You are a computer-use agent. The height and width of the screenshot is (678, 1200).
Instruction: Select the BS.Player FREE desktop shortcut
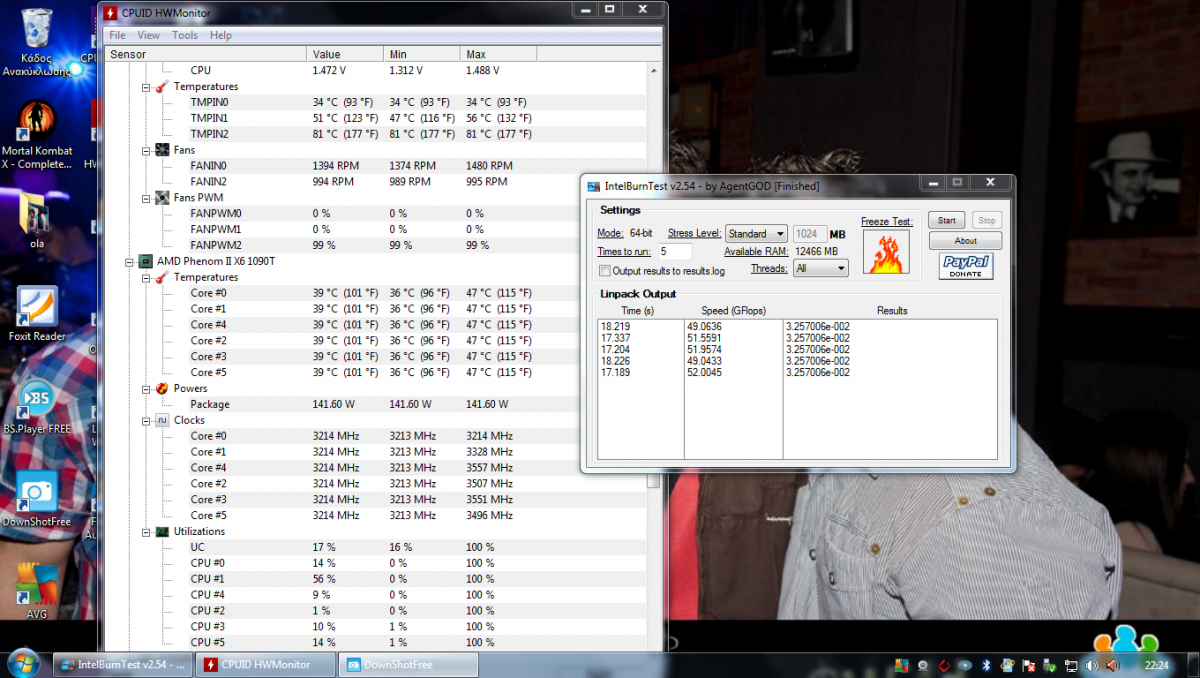(37, 407)
